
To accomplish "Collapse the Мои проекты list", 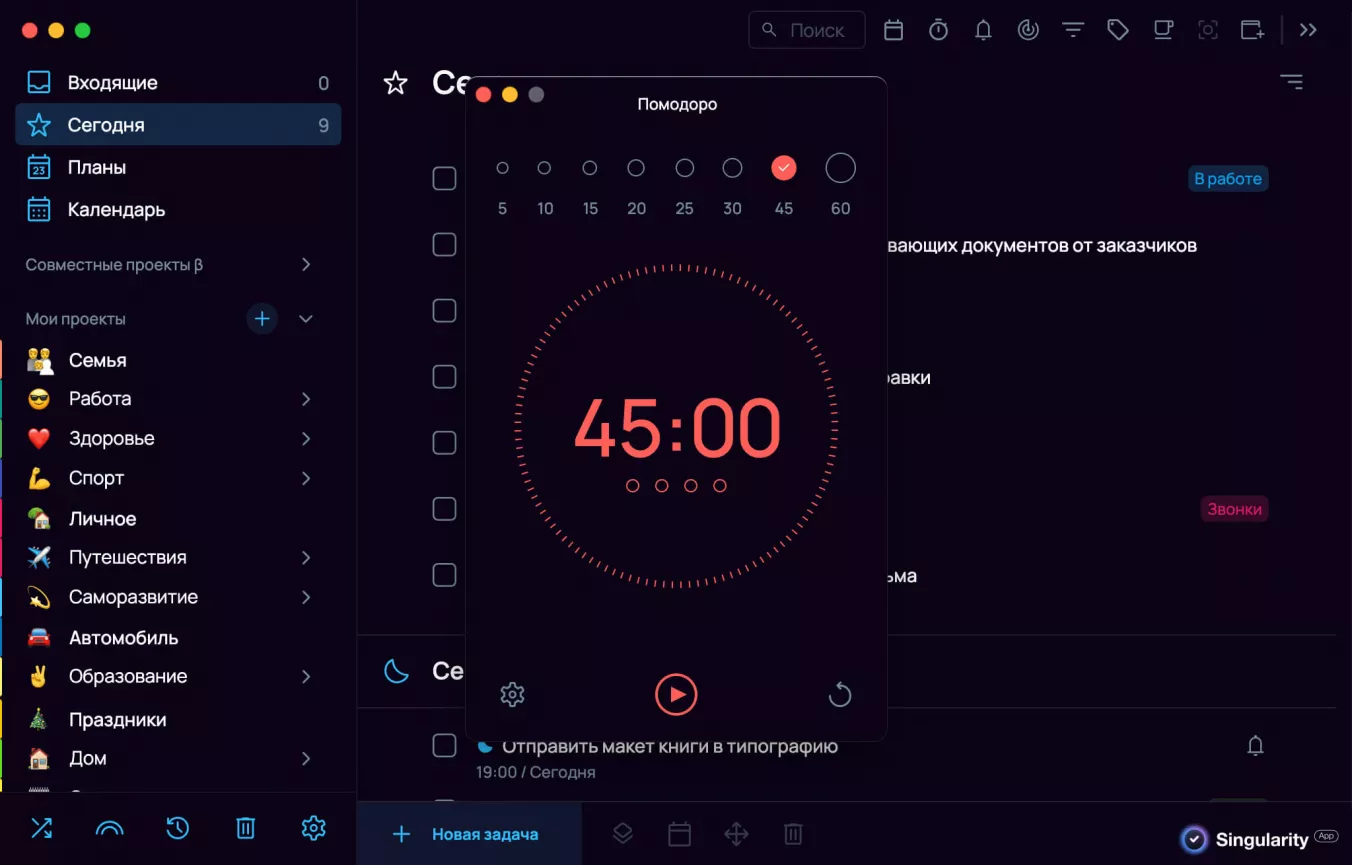I will pyautogui.click(x=306, y=319).
